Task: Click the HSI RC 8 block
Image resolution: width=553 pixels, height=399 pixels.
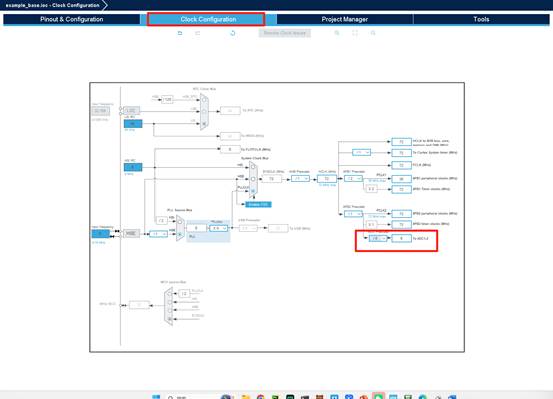Action: coord(133,167)
